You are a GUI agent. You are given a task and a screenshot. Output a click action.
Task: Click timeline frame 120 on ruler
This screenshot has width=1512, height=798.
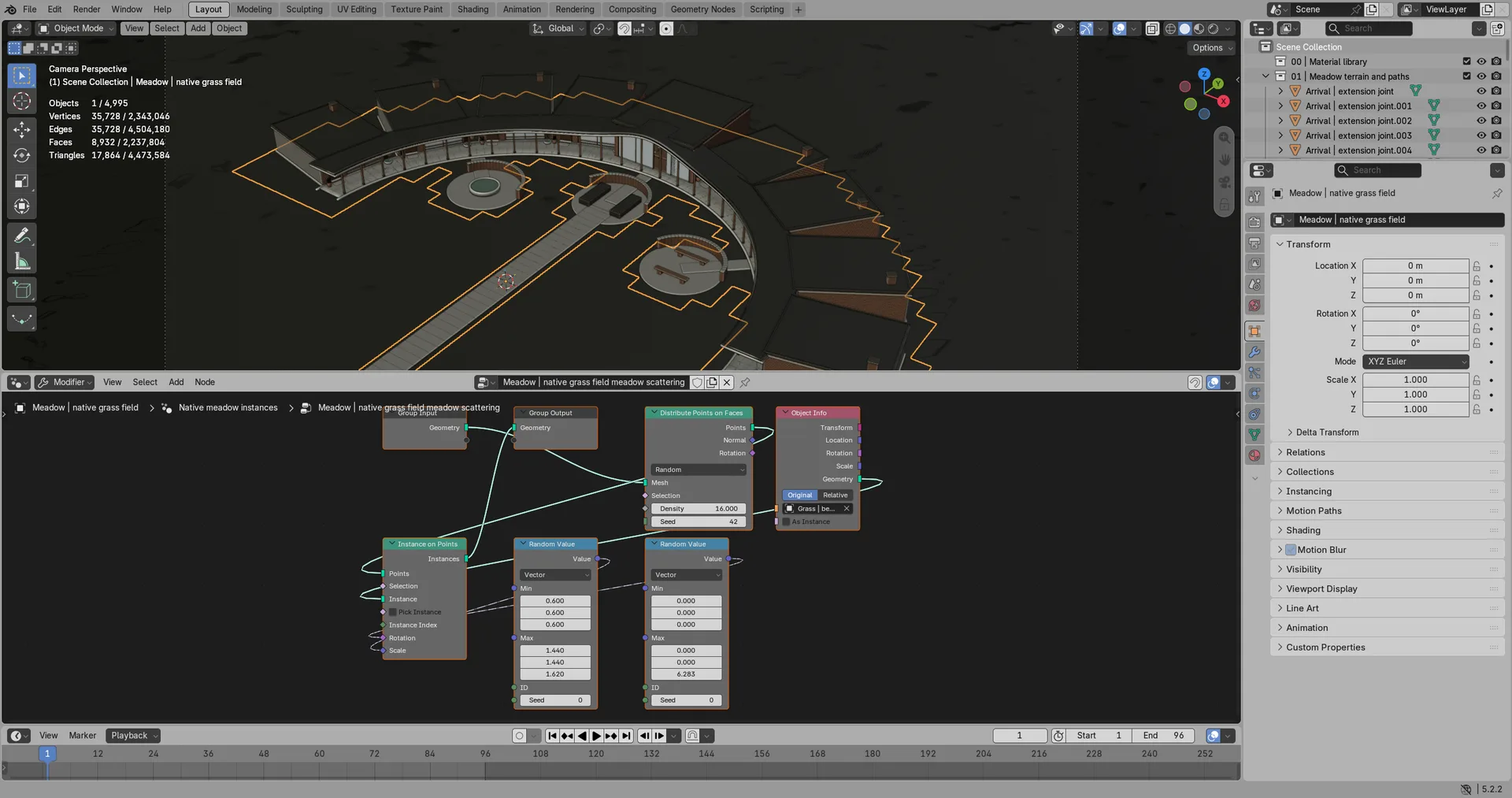[596, 754]
